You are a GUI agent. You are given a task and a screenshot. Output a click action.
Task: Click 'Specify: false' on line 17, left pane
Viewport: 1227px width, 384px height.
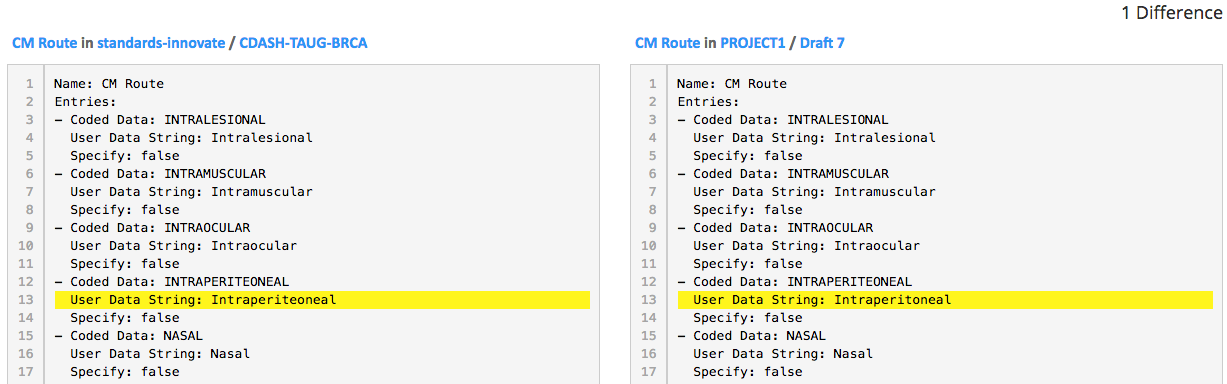125,372
